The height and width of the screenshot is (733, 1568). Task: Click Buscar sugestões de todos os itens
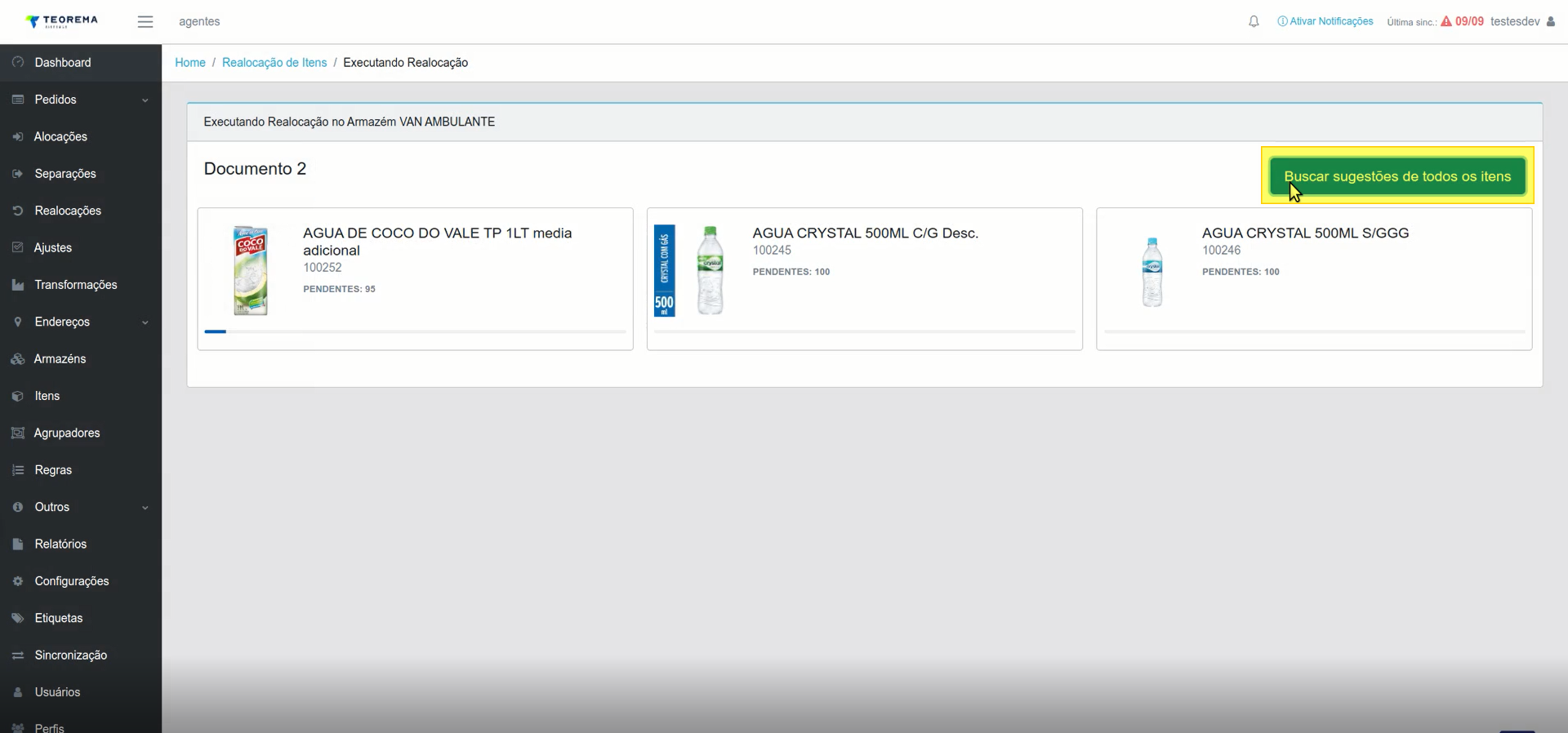pyautogui.click(x=1397, y=176)
